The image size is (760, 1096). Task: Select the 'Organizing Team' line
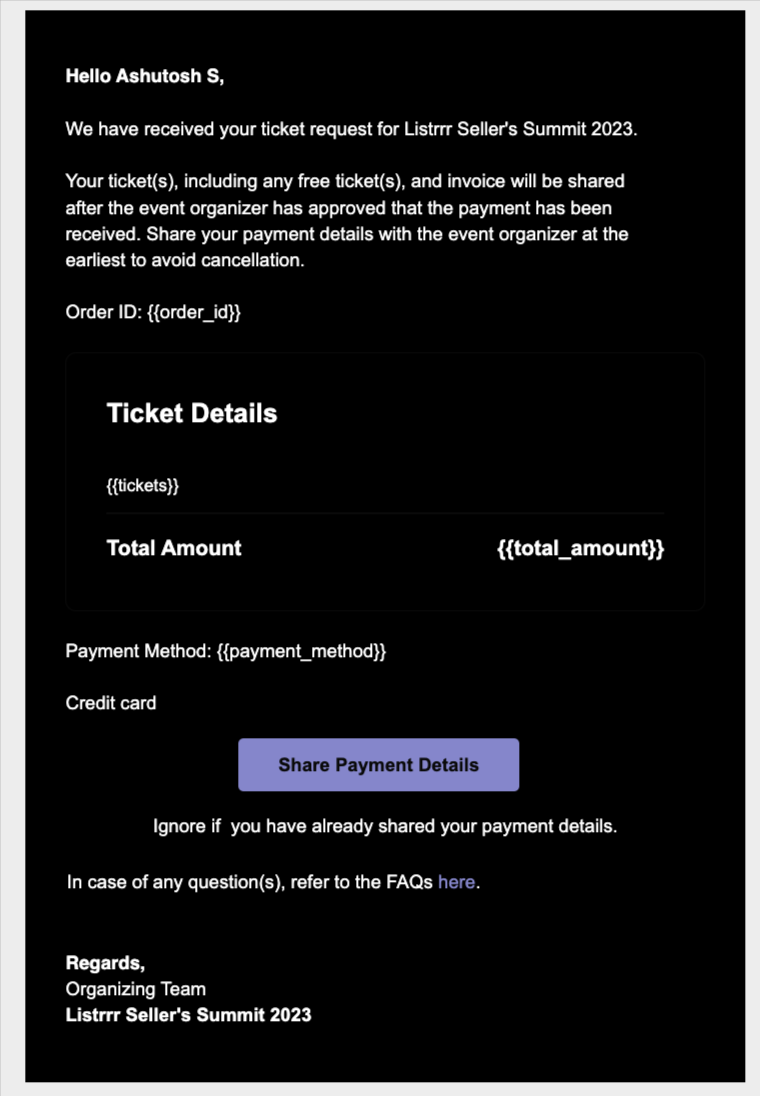(x=136, y=989)
